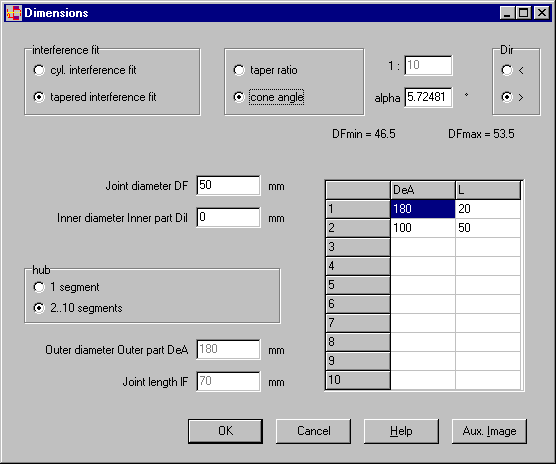Select L cell in row 2
The width and height of the screenshot is (556, 464).
click(488, 228)
